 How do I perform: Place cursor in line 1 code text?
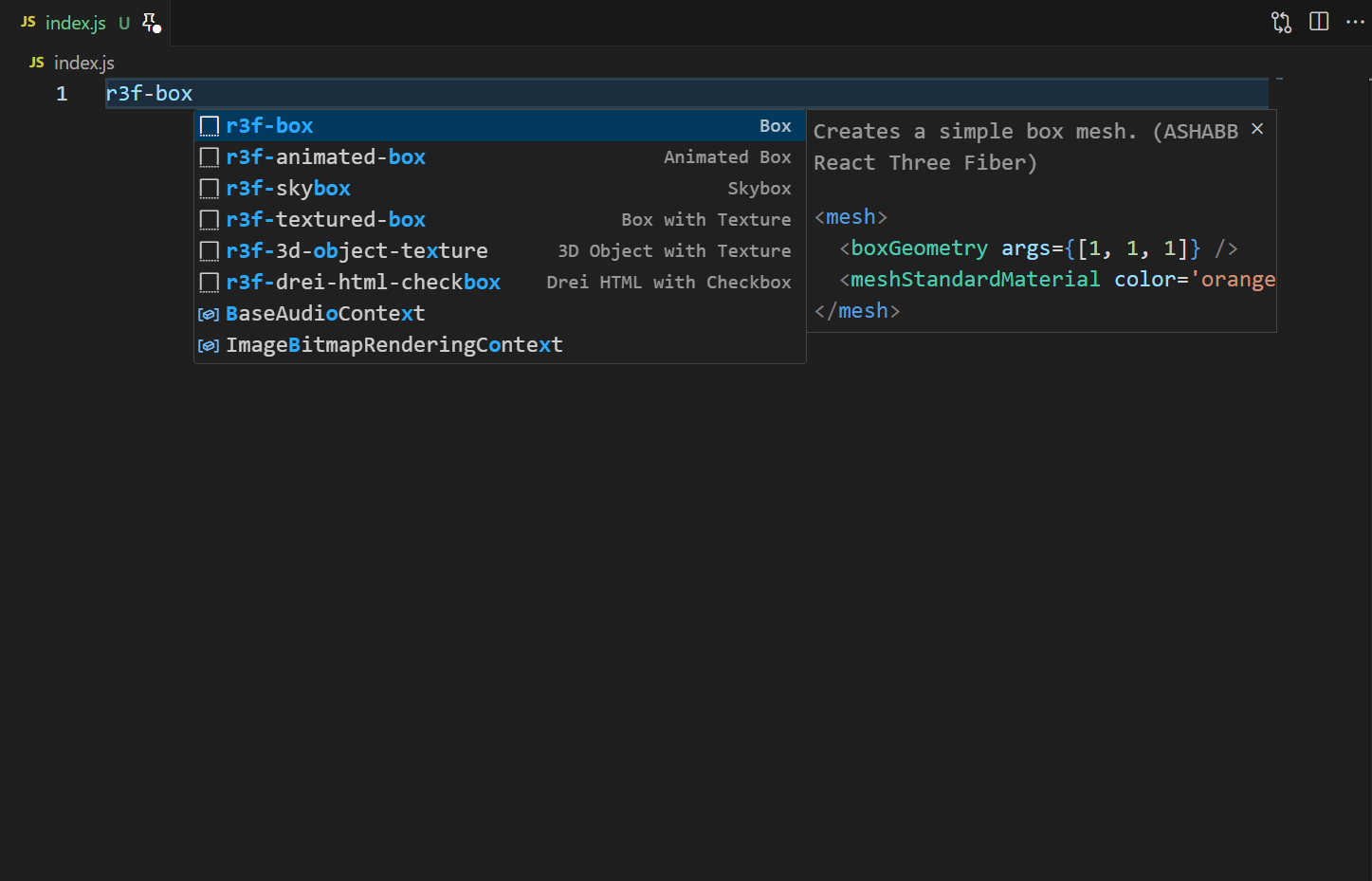149,93
